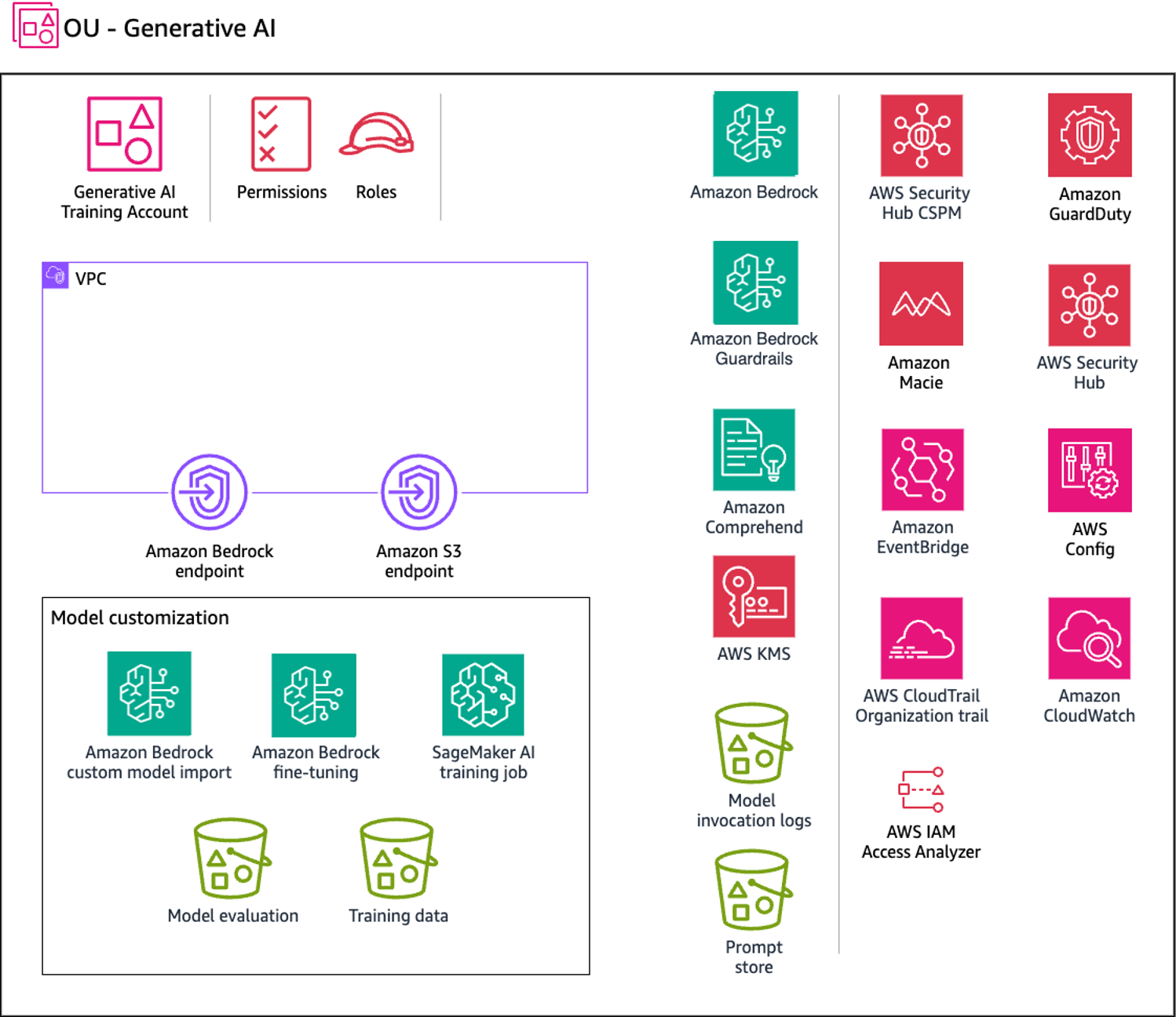Click the Model evaluation bucket icon
Screen dimensions: 1176x1017
232,858
